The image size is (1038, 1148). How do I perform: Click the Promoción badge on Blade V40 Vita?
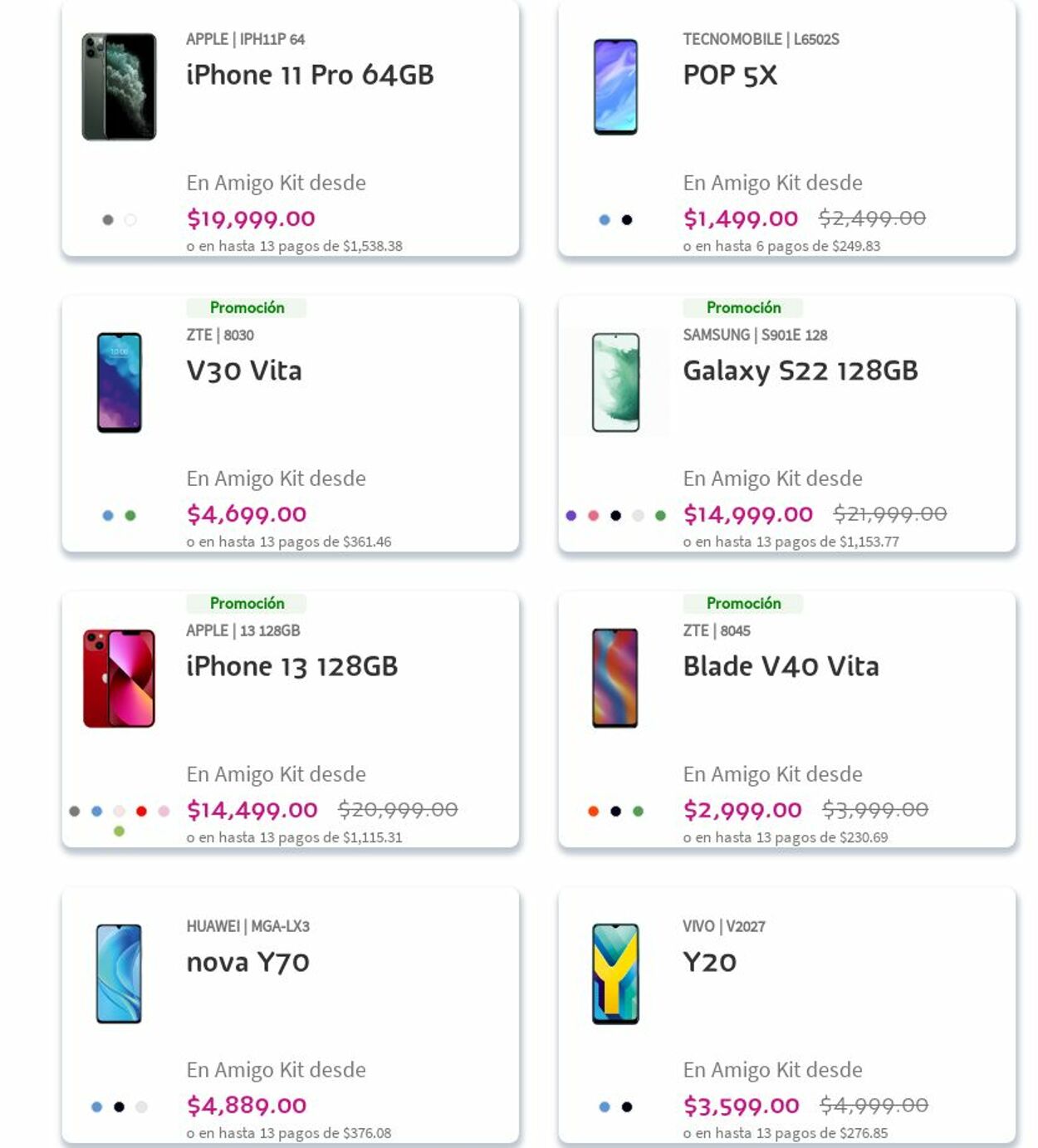click(x=743, y=604)
